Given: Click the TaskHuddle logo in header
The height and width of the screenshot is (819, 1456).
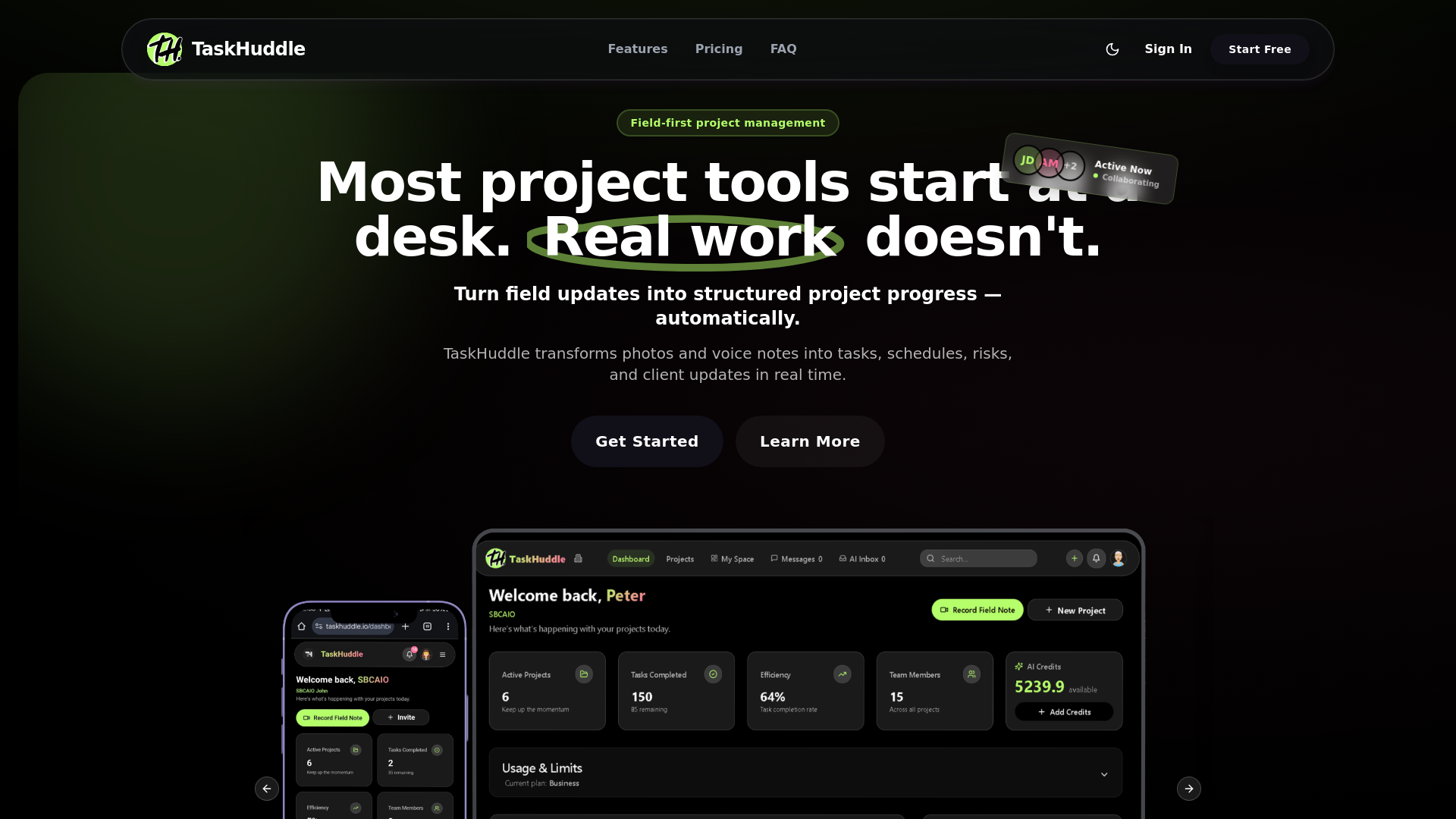Looking at the screenshot, I should point(226,49).
